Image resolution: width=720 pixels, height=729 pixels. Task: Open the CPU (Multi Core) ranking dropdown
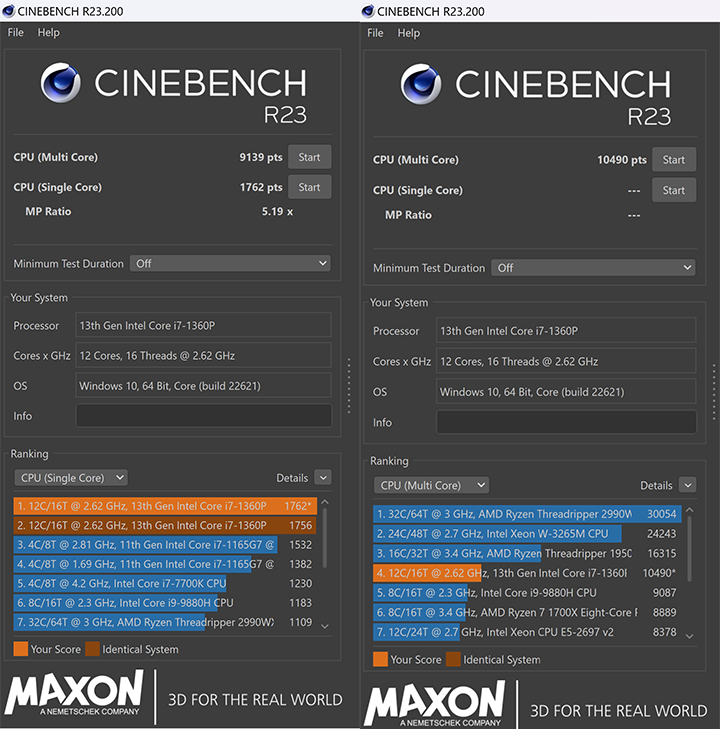click(431, 485)
